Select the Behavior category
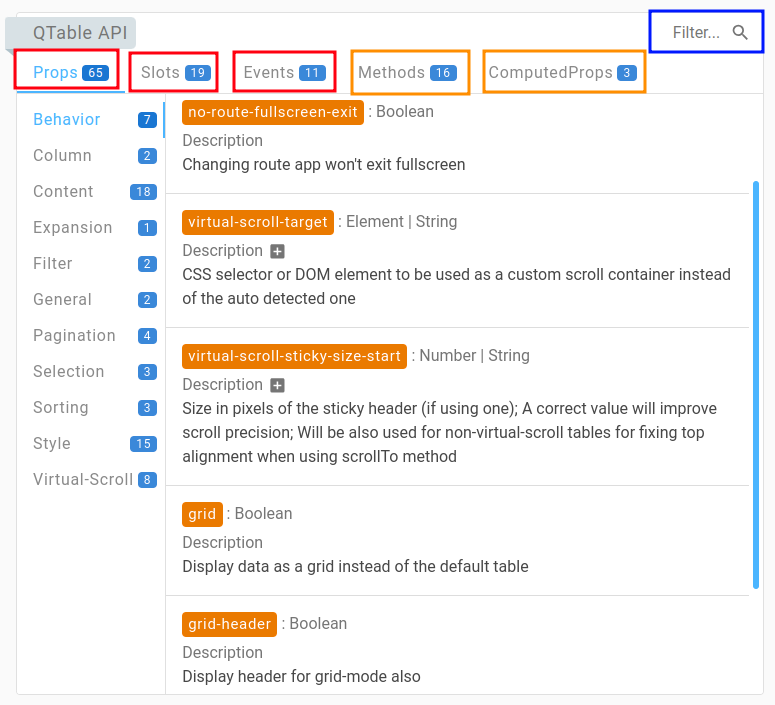Screen dimensions: 775x705 67,120
